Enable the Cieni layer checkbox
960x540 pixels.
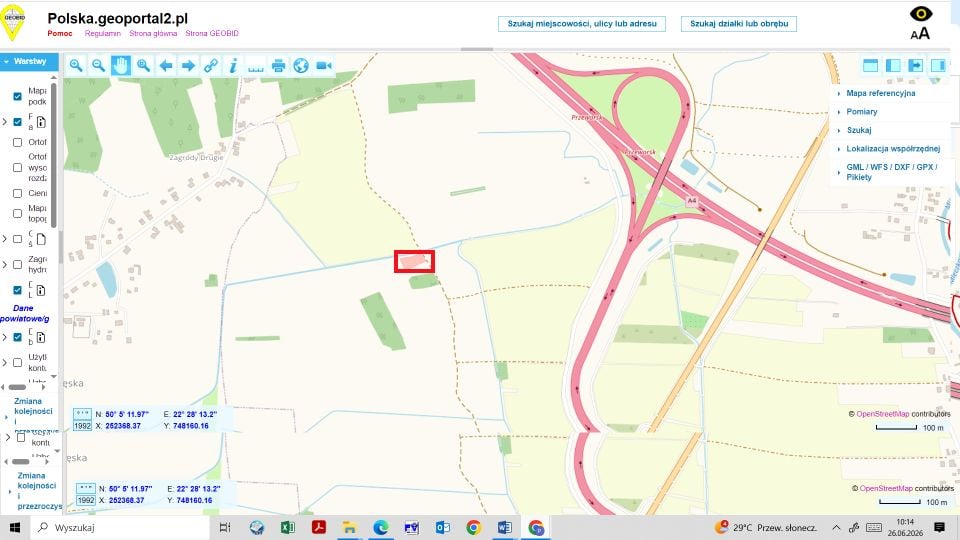(17, 193)
